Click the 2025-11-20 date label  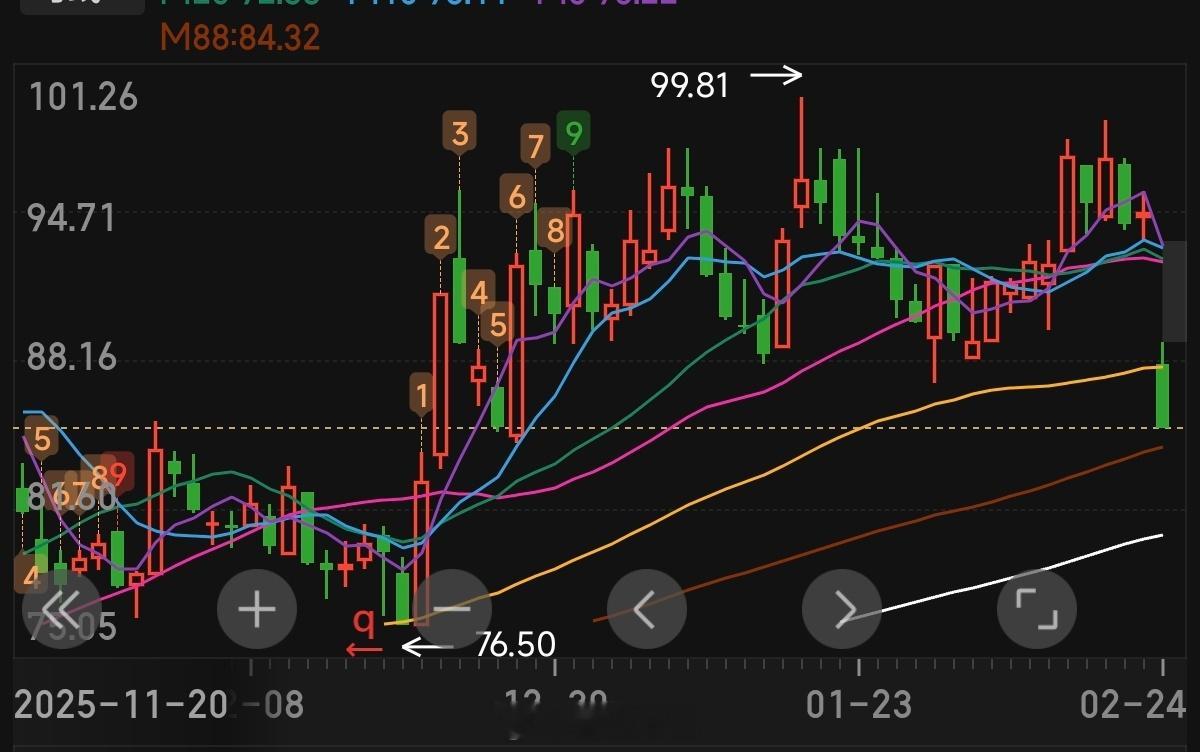[x=122, y=705]
